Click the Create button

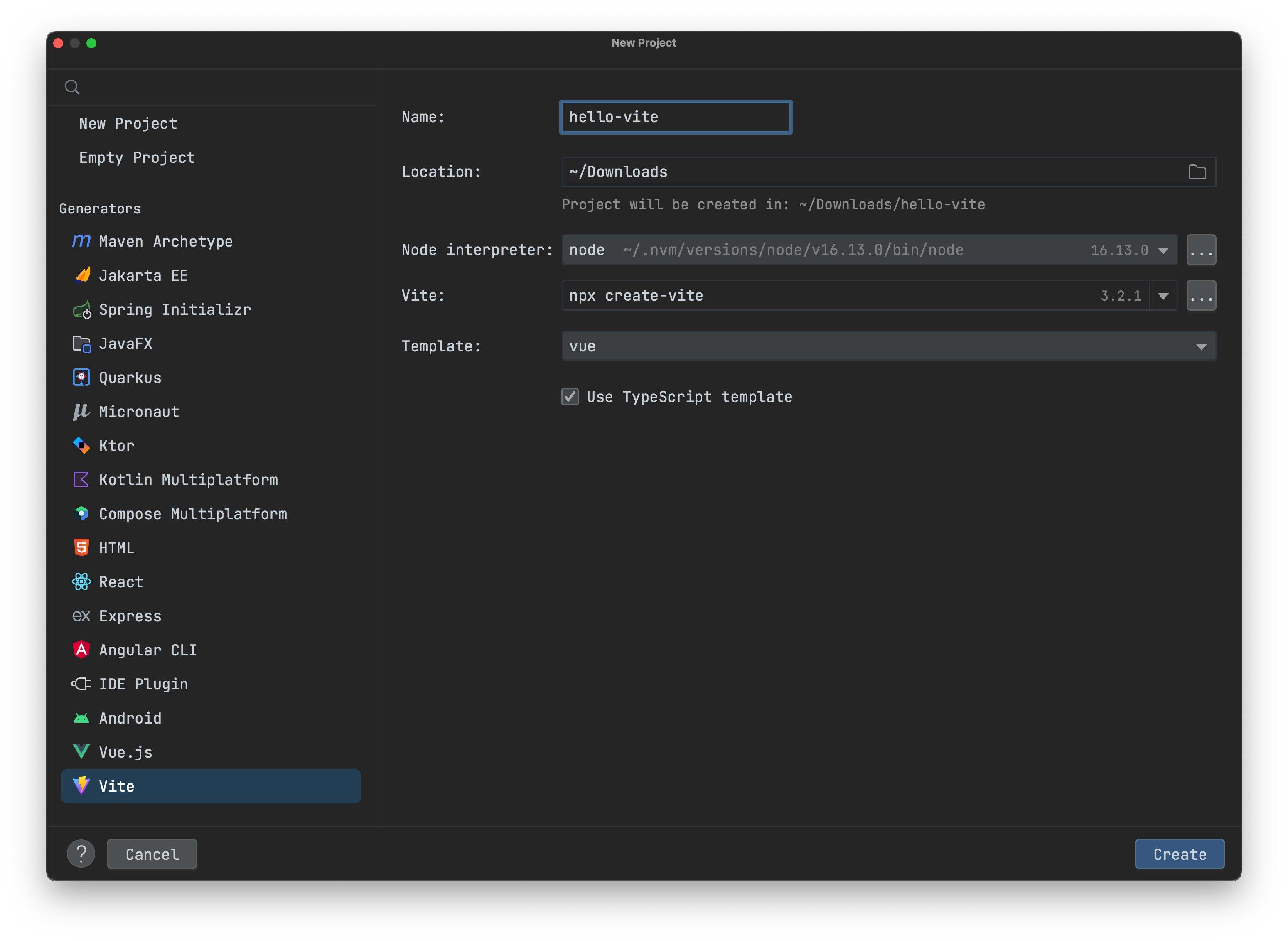tap(1179, 854)
